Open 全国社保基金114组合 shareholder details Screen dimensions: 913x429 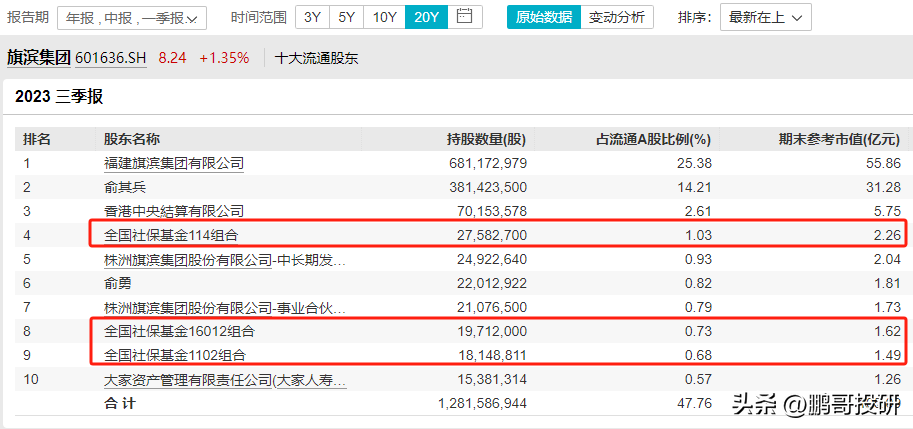click(x=171, y=235)
